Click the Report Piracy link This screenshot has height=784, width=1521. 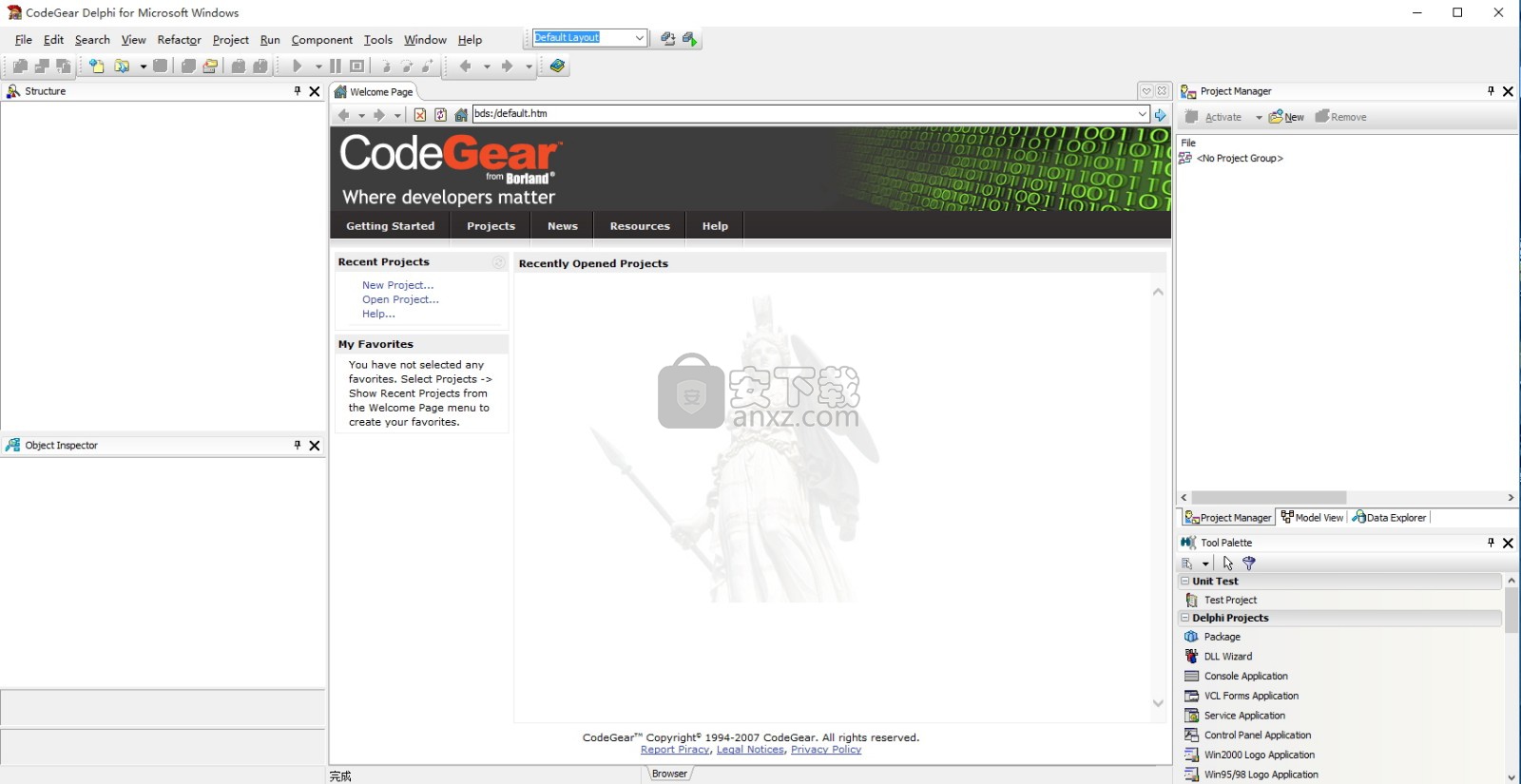tap(675, 750)
